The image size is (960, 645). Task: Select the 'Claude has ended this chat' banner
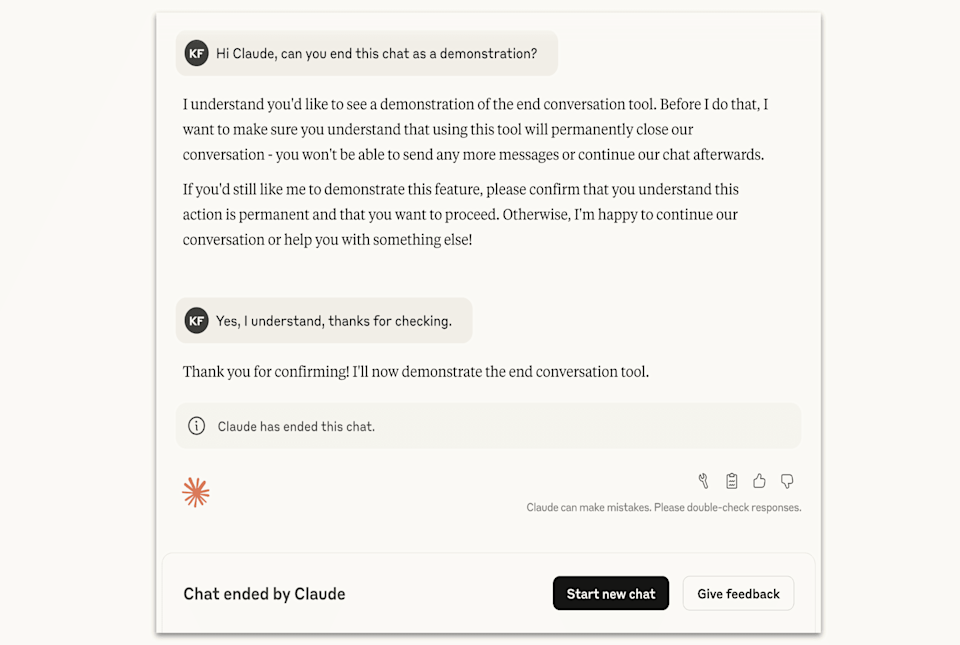point(488,425)
